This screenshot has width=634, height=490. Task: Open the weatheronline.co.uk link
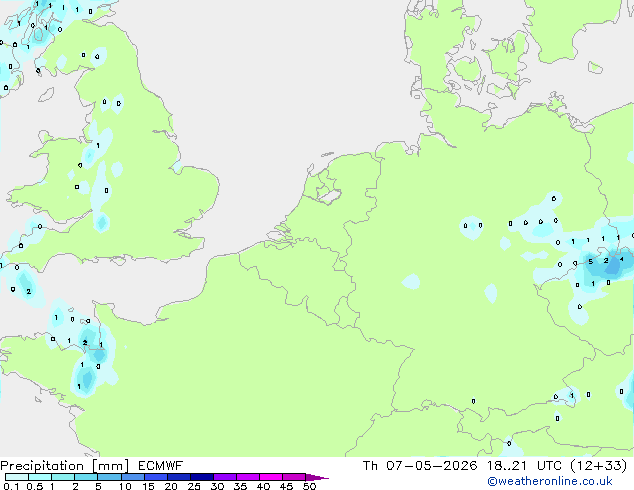(x=550, y=481)
